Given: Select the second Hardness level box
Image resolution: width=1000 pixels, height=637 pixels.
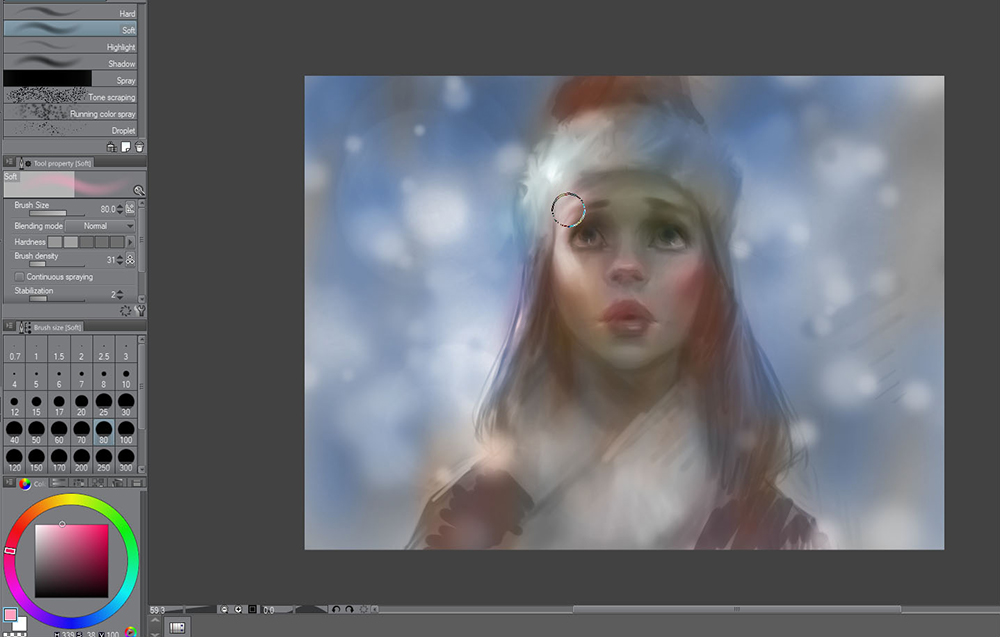Looking at the screenshot, I should [x=70, y=242].
